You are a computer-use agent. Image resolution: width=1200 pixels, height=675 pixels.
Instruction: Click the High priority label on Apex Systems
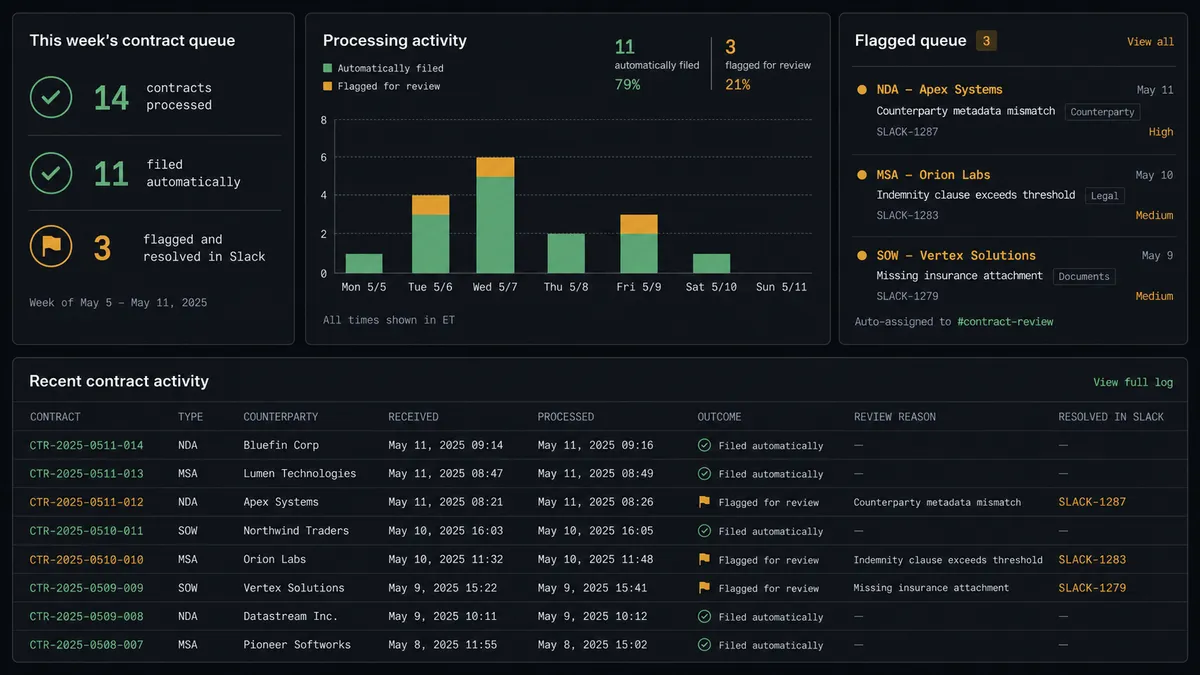pyautogui.click(x=1161, y=132)
